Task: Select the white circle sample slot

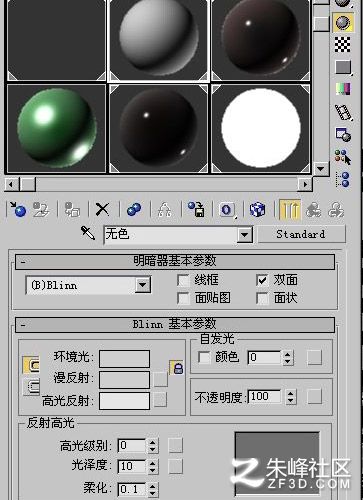Action: [261, 128]
